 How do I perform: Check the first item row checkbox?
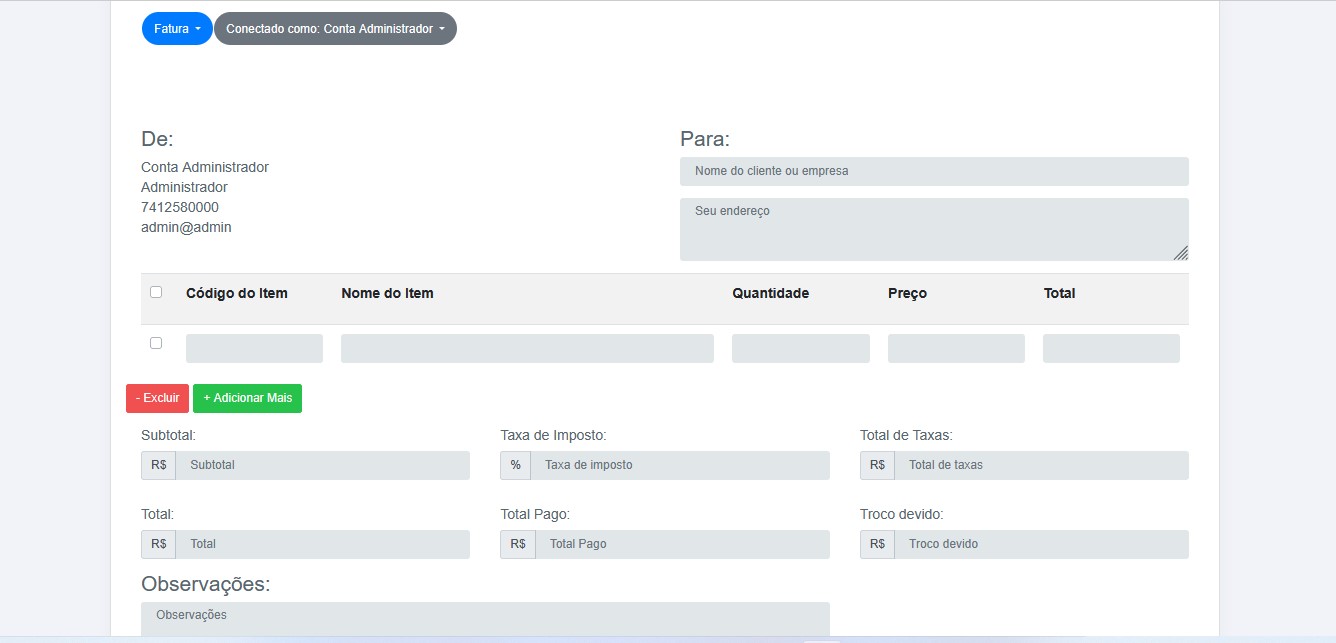[156, 343]
